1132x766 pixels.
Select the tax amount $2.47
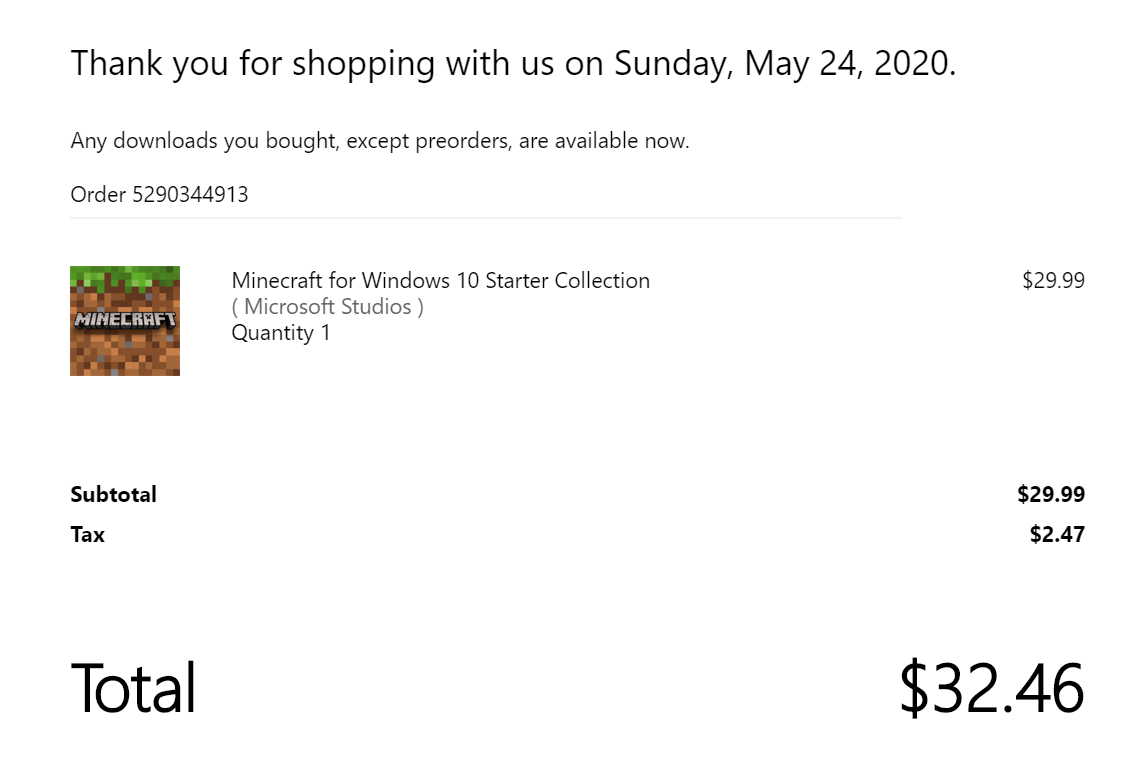tap(1056, 535)
